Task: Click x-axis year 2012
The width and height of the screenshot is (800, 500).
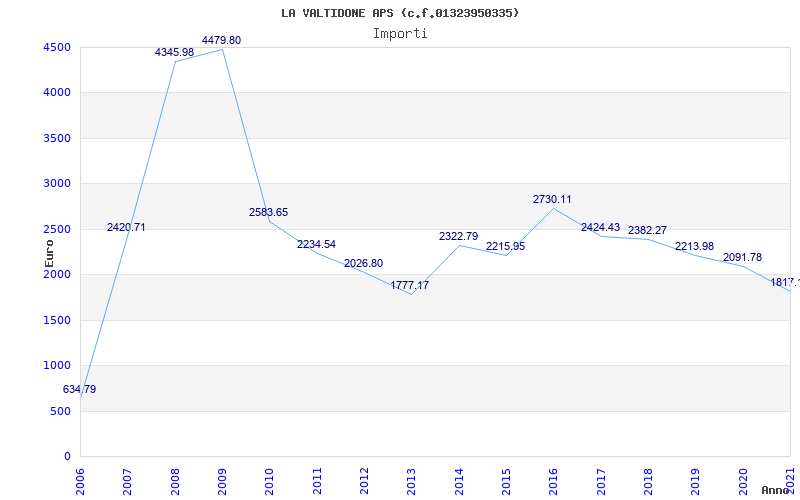Action: point(364,481)
